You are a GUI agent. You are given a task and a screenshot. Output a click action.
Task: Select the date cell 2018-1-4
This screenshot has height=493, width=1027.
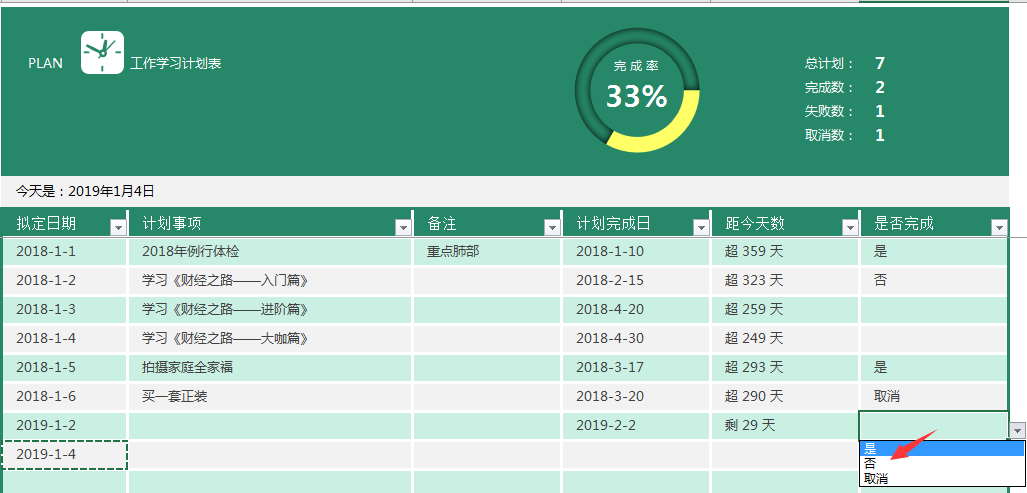tap(65, 338)
